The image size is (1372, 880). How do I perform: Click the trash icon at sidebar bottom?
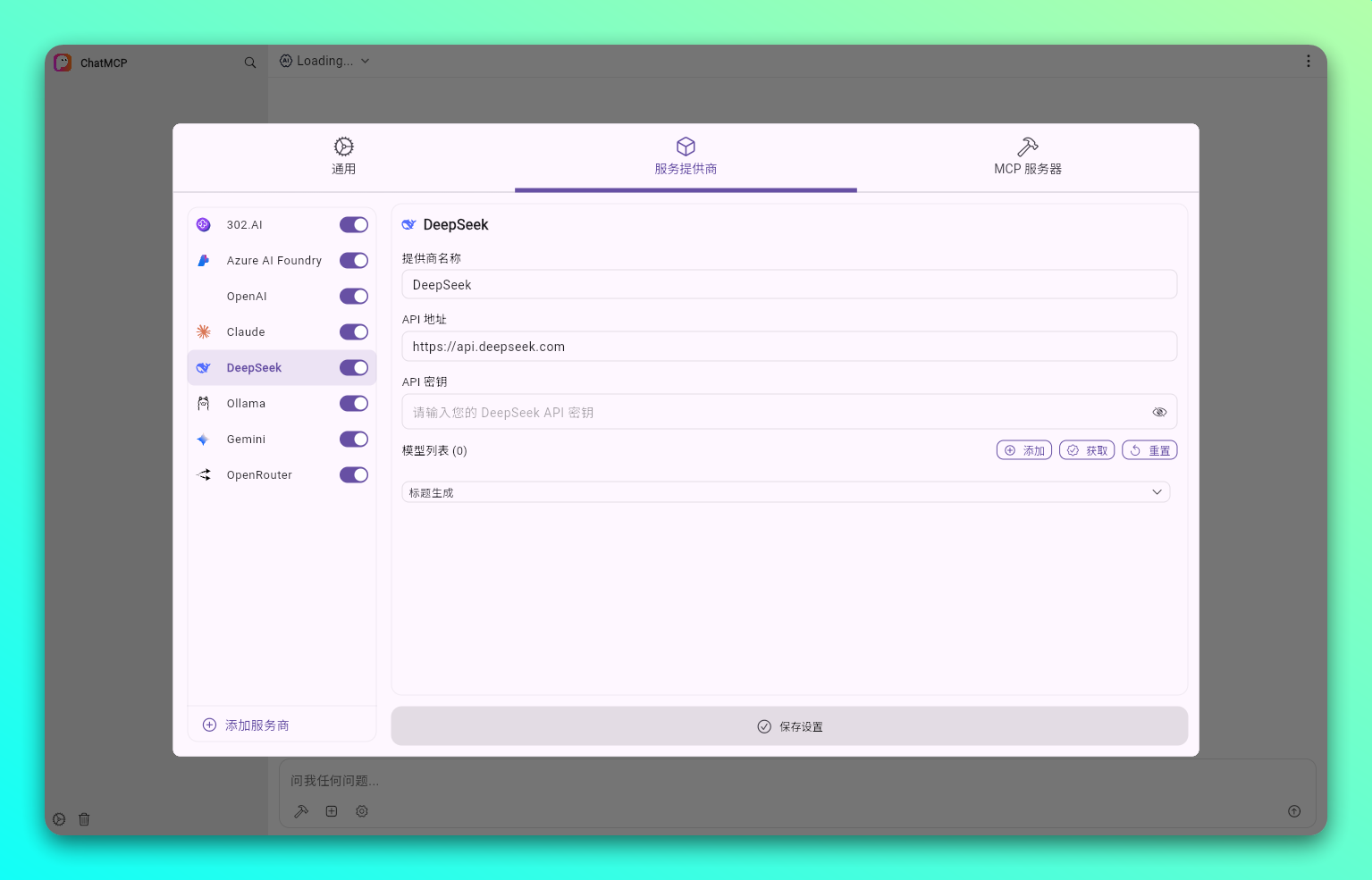tap(84, 819)
